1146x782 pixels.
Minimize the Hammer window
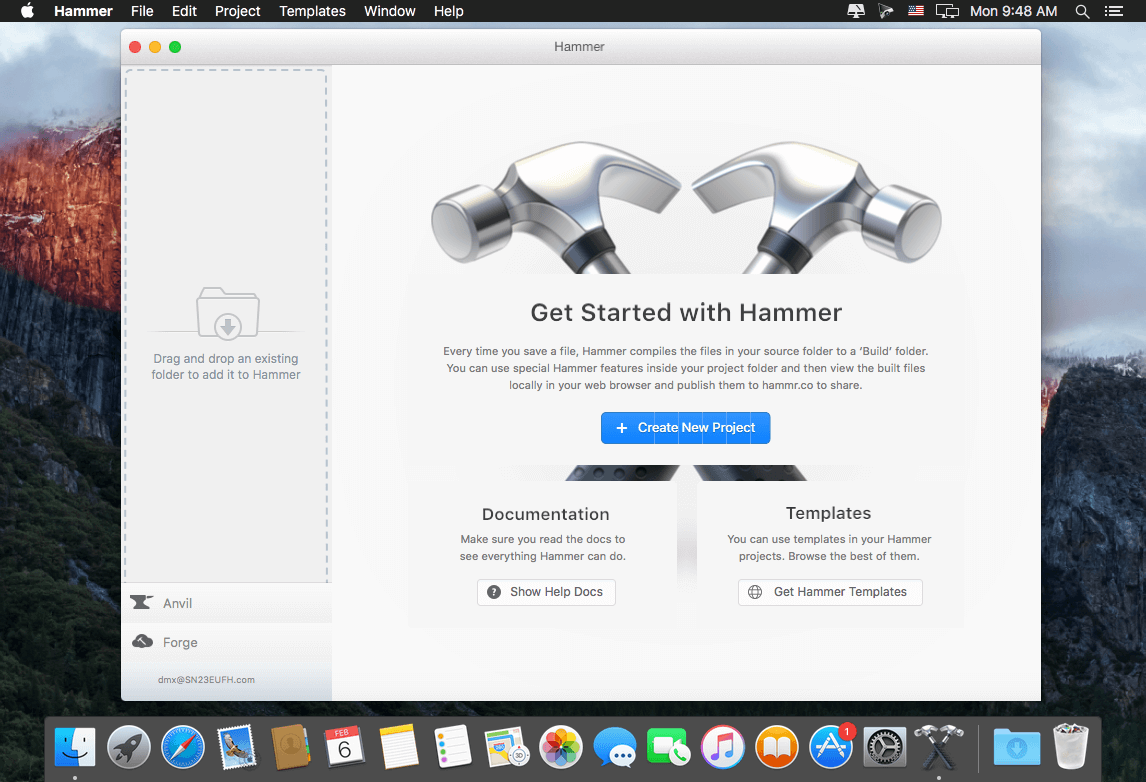pos(155,47)
